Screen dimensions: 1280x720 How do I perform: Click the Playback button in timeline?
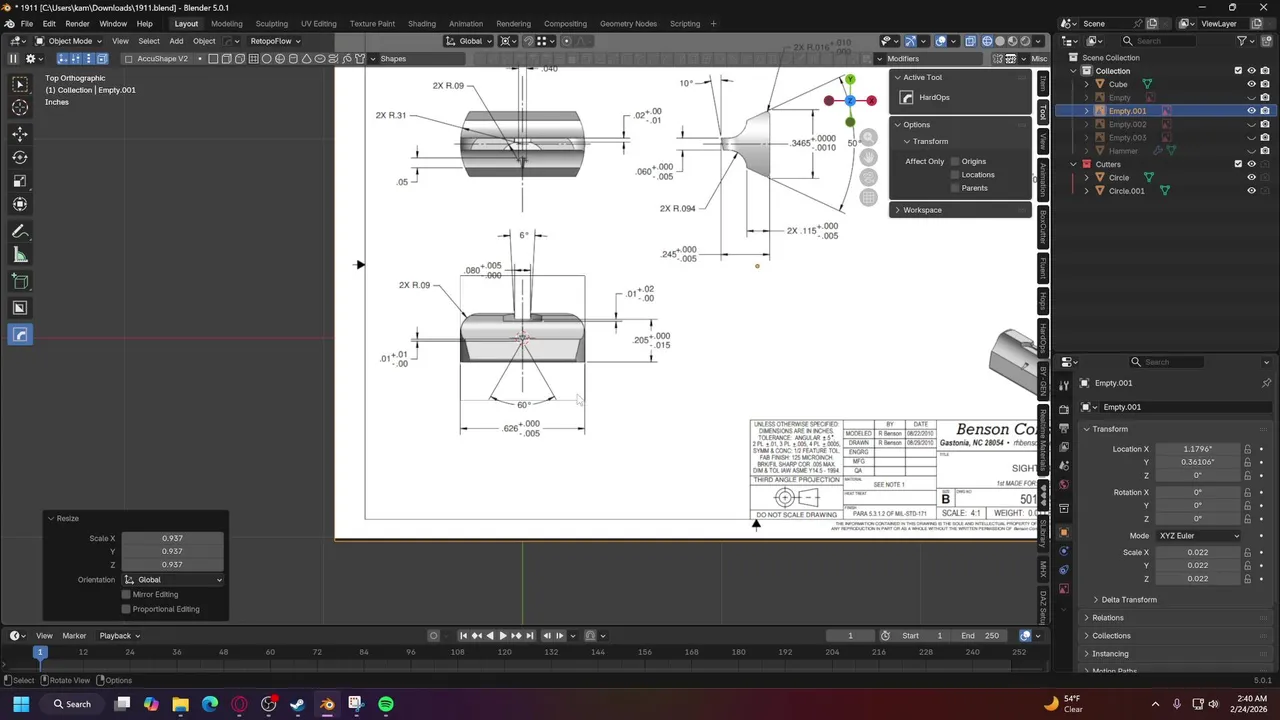tap(119, 636)
